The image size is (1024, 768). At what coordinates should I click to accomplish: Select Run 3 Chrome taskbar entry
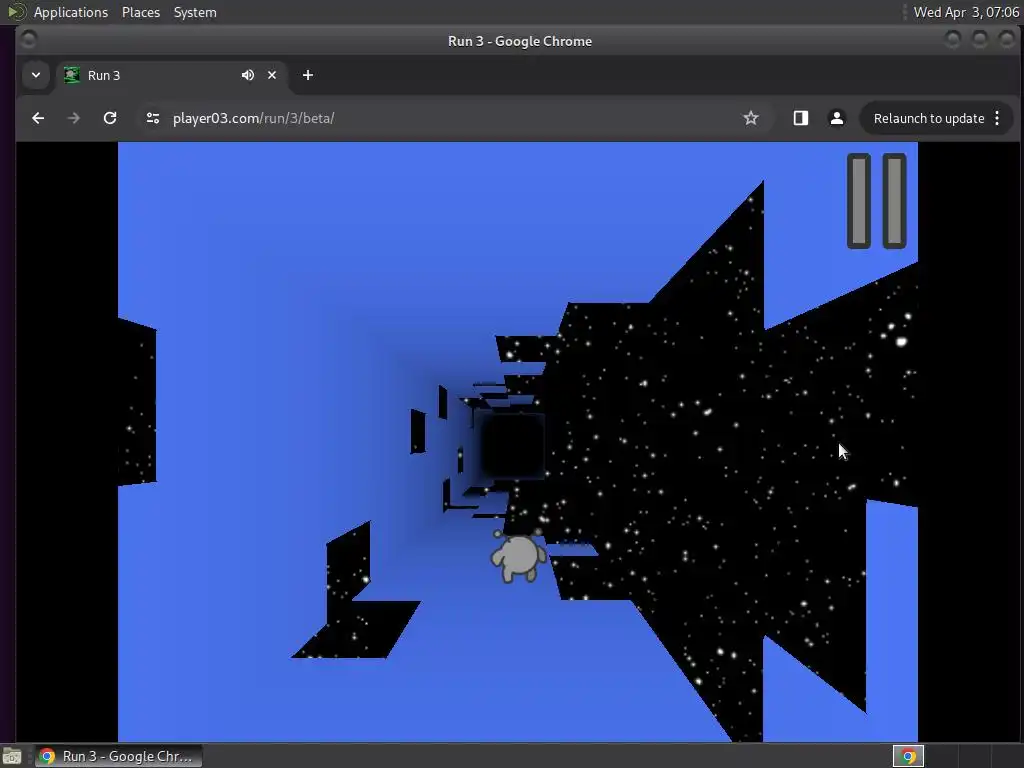(x=118, y=756)
